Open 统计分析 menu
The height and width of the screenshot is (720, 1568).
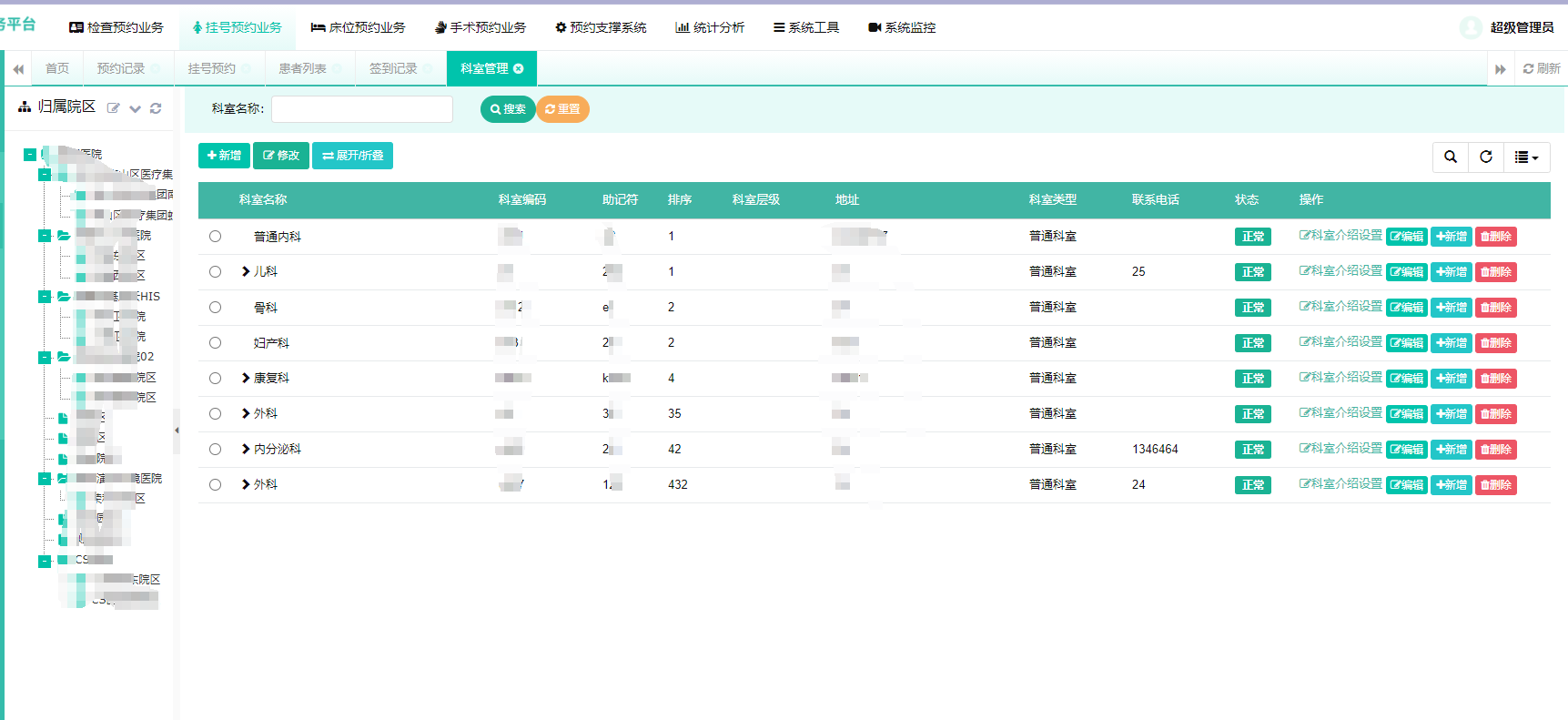pyautogui.click(x=710, y=27)
